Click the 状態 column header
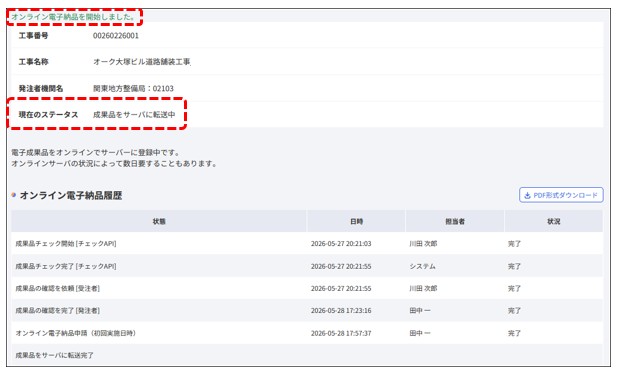Image resolution: width=617 pixels, height=374 pixels. (x=159, y=221)
